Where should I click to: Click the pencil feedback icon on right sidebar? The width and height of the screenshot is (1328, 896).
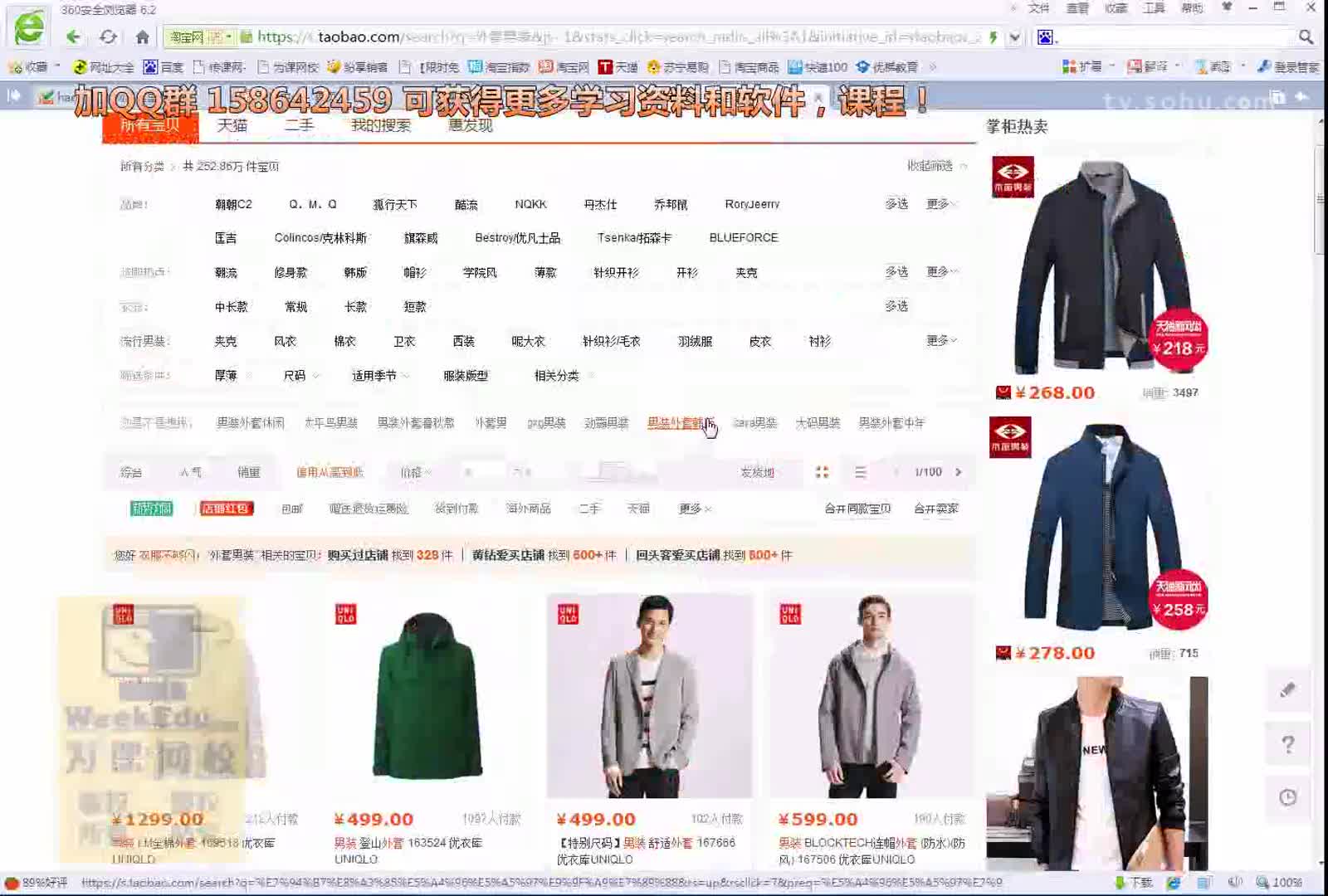pos(1287,689)
